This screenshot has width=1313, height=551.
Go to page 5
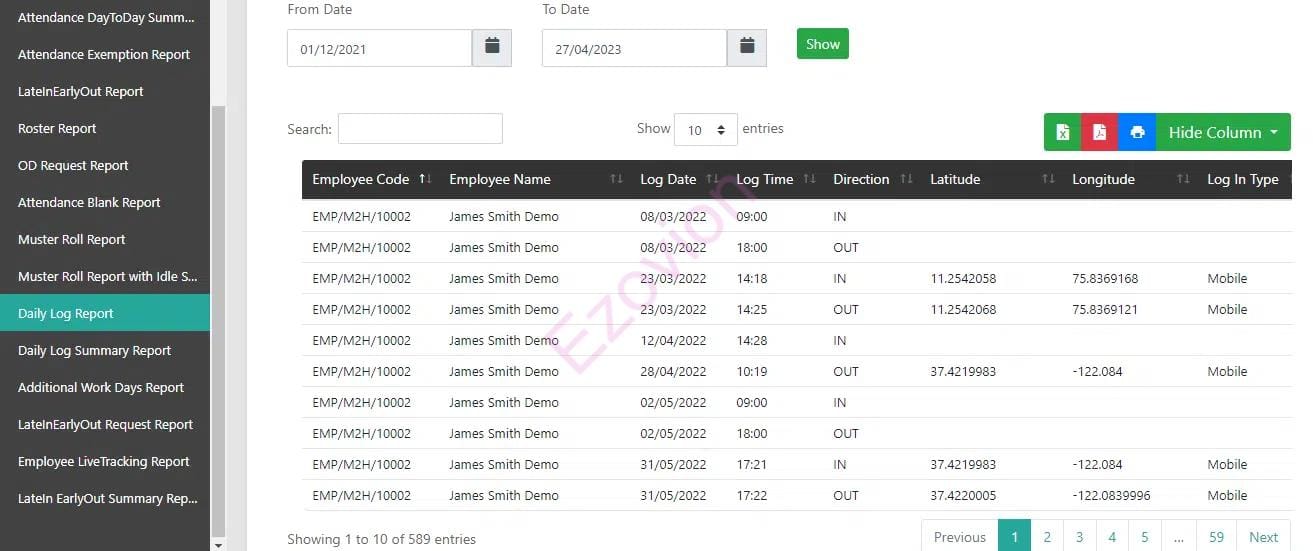pyautogui.click(x=1144, y=536)
